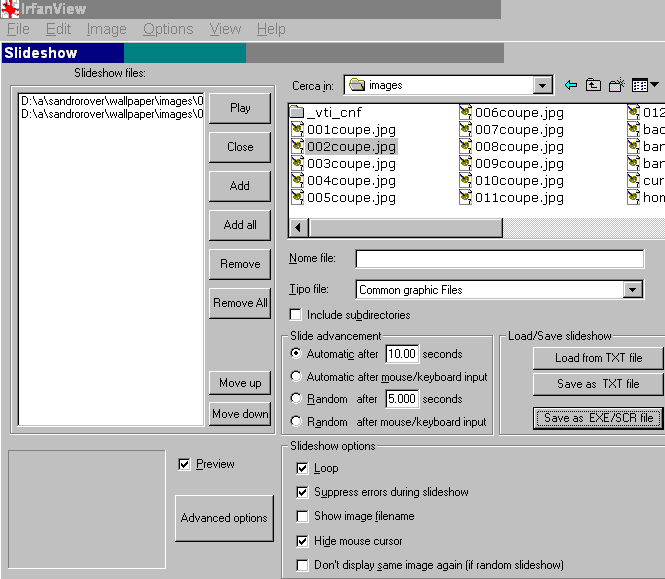Select Automatic after seconds radio option
Screen dimensions: 665x579
tap(296, 353)
